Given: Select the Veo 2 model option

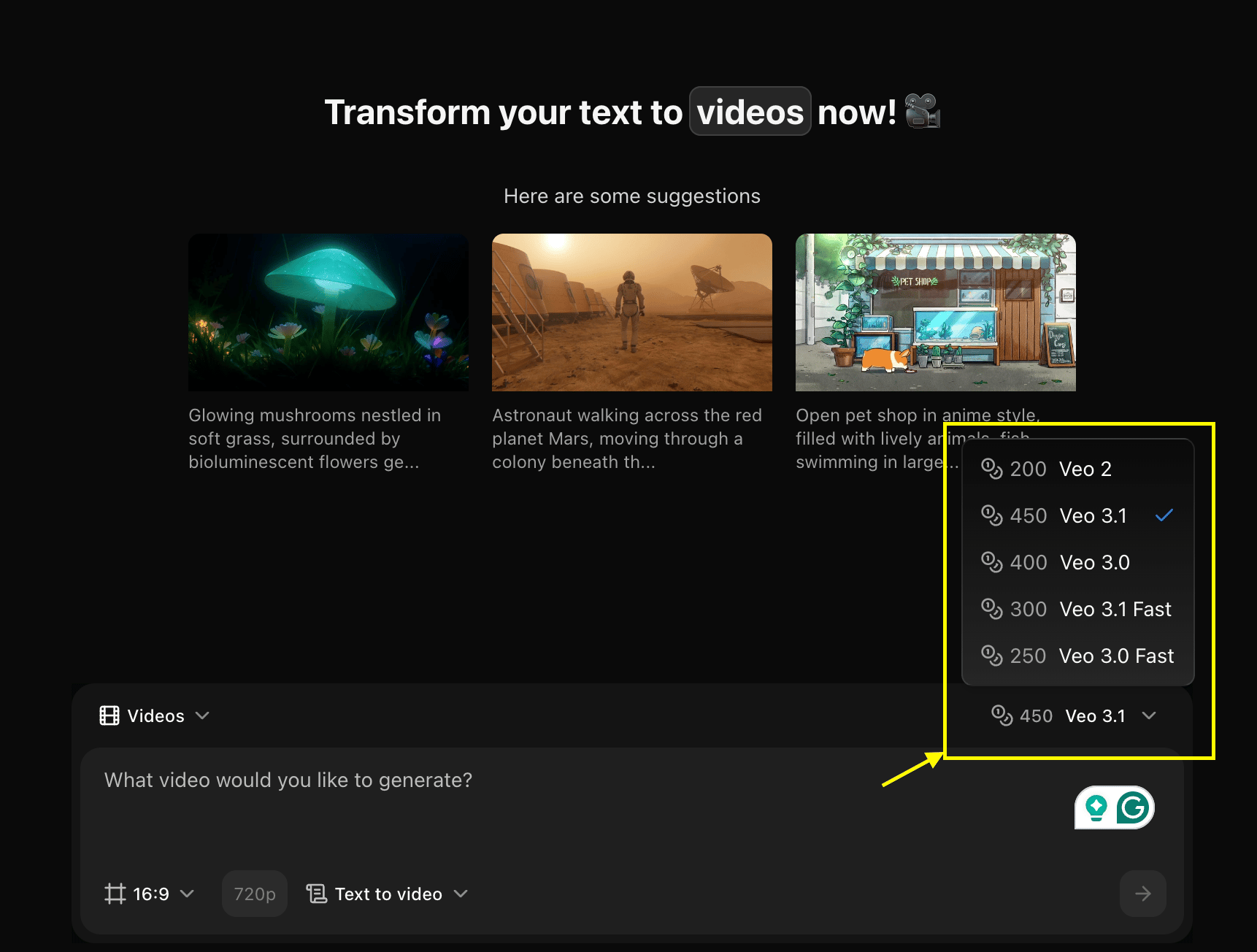Looking at the screenshot, I should [1077, 469].
